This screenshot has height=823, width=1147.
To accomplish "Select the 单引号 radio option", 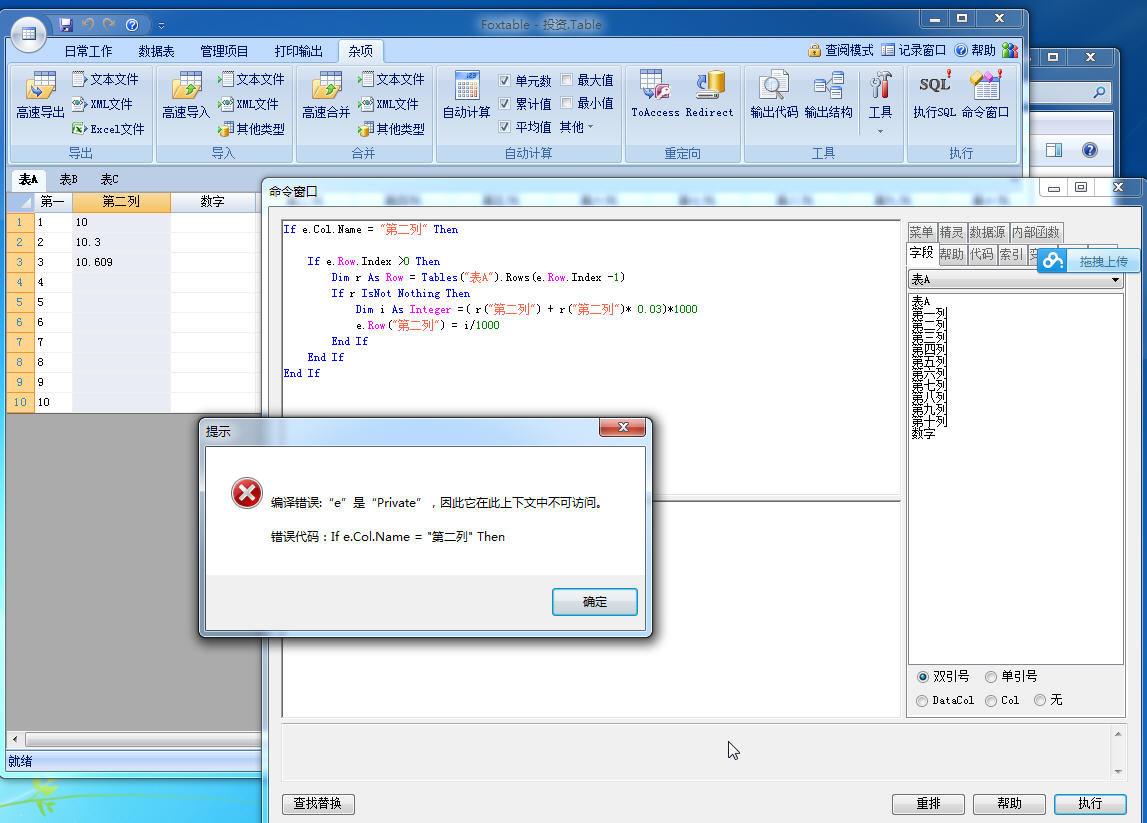I will click(x=990, y=677).
